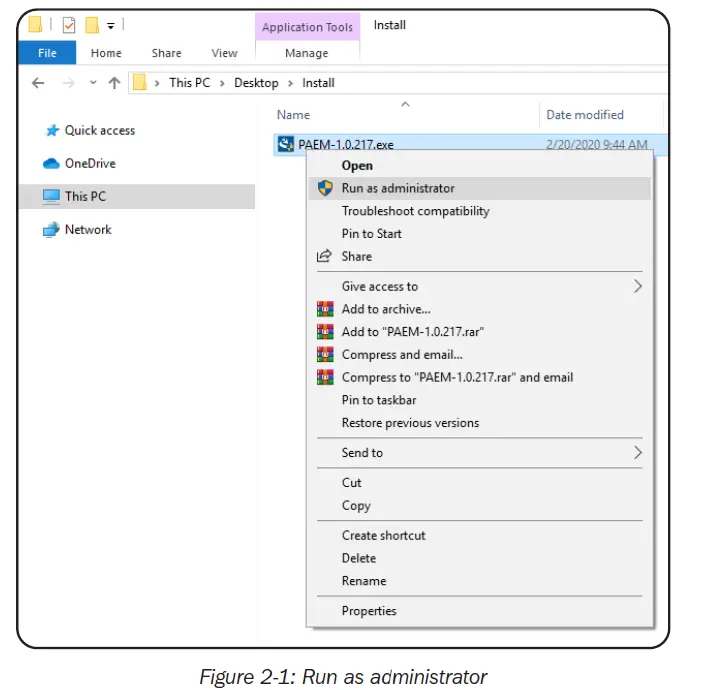The width and height of the screenshot is (701, 690).
Task: Choose Share in the context menu
Action: pyautogui.click(x=479, y=257)
